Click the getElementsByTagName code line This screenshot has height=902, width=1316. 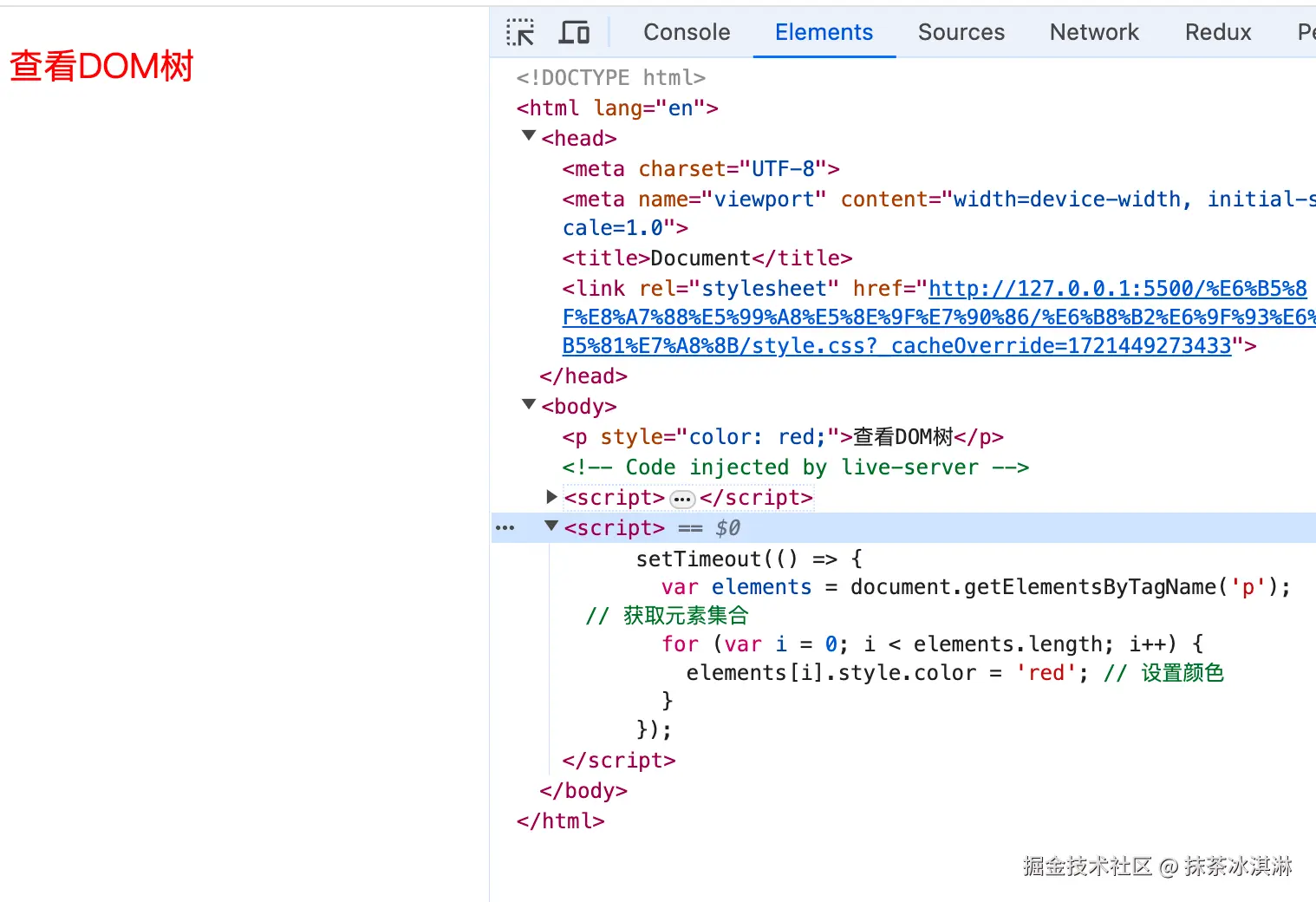[x=976, y=588]
